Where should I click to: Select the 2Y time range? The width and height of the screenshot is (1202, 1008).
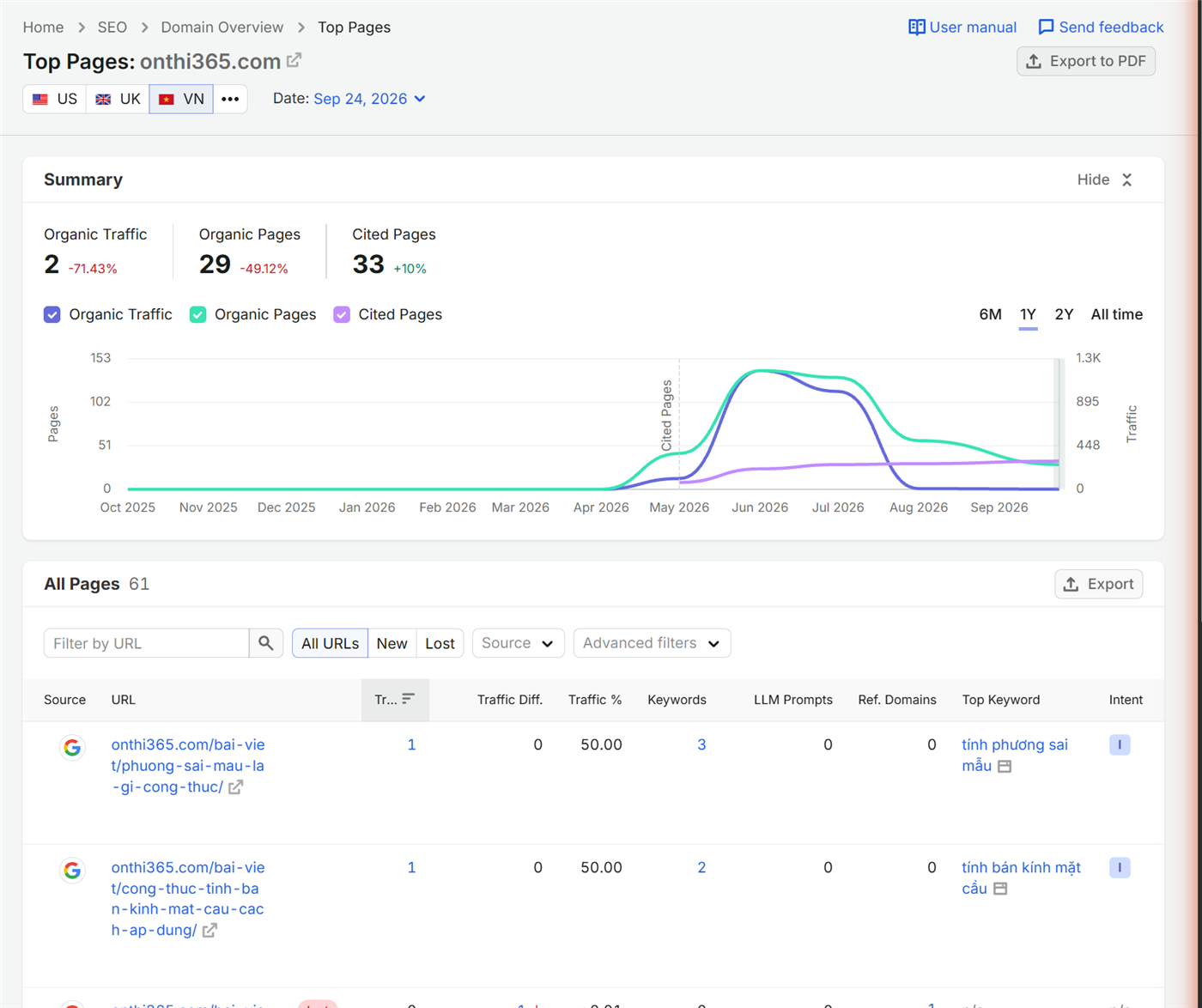coord(1064,314)
